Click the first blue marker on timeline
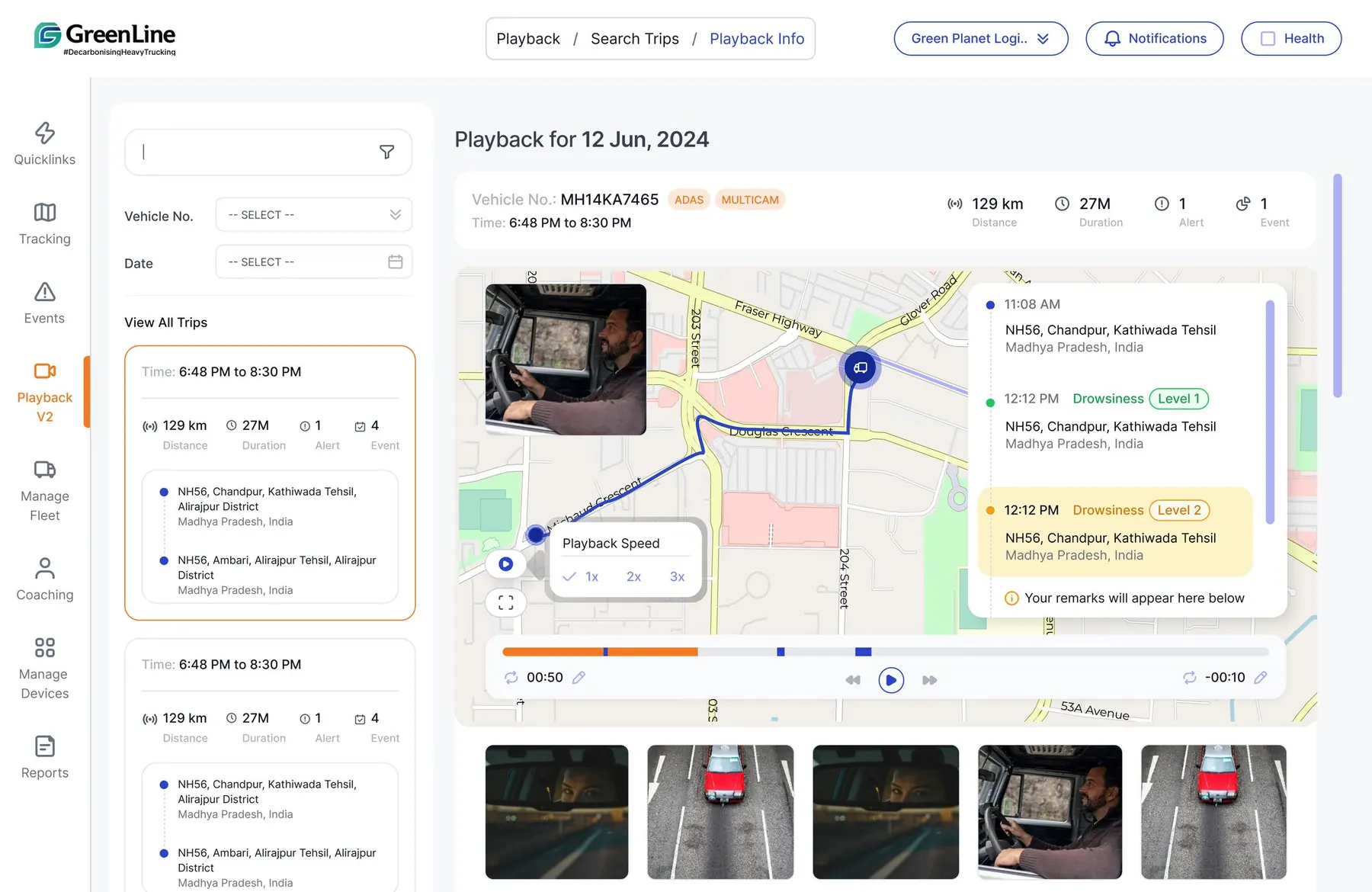 click(x=605, y=652)
